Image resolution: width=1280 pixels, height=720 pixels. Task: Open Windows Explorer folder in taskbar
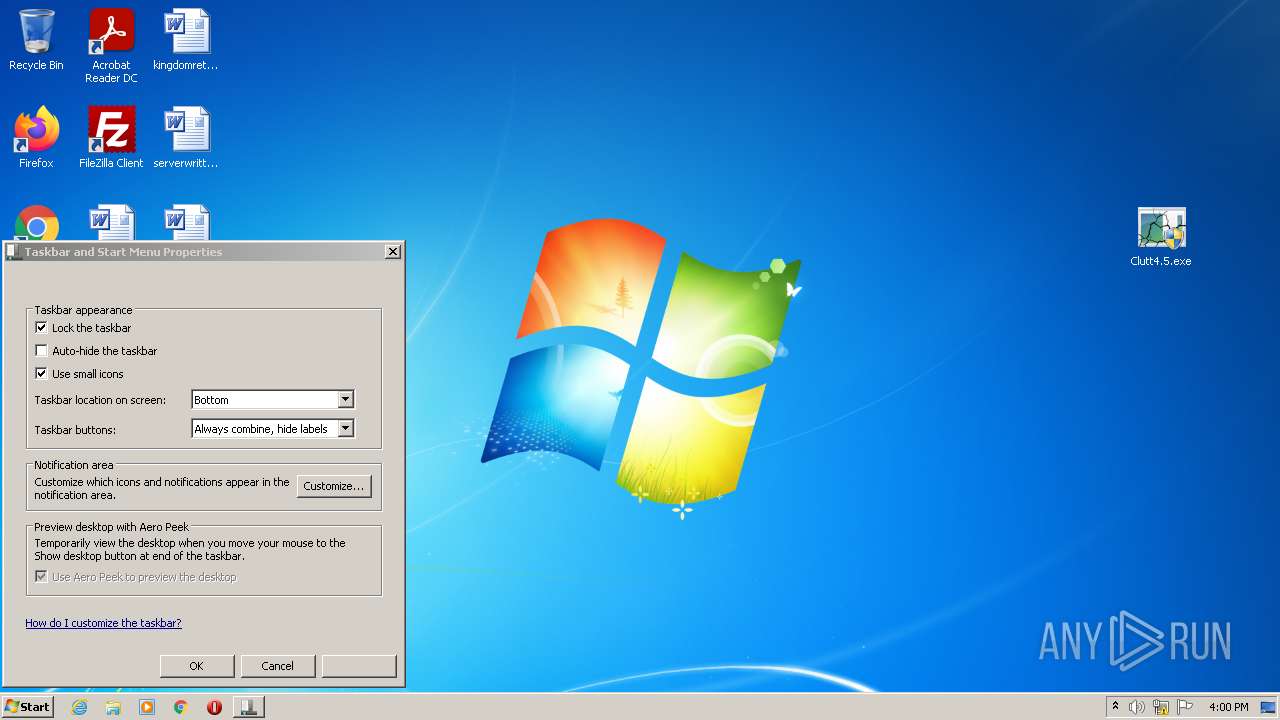click(113, 707)
